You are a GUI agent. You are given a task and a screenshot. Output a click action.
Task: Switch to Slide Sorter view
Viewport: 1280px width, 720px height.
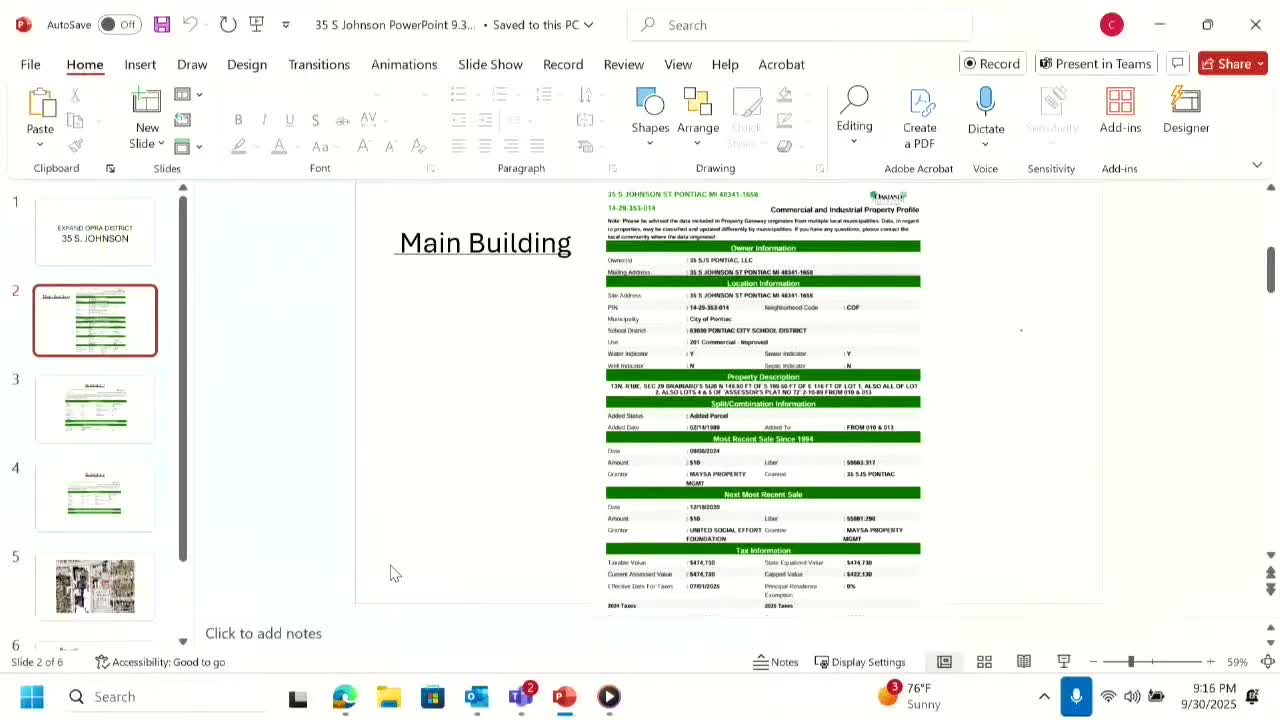pos(984,662)
